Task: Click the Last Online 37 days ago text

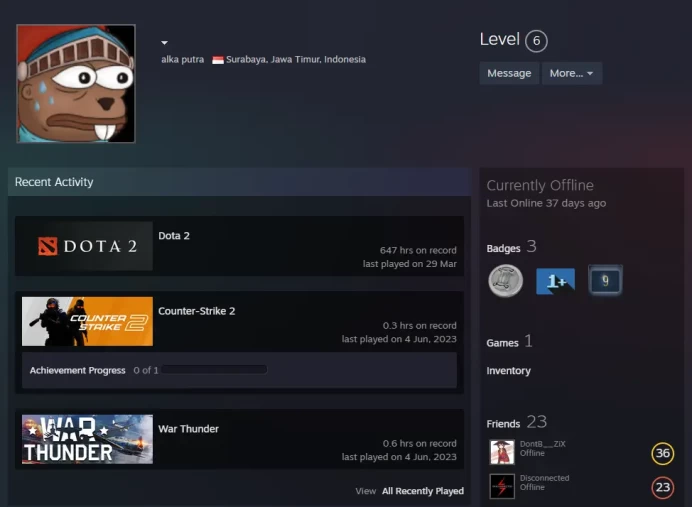Action: coord(546,203)
